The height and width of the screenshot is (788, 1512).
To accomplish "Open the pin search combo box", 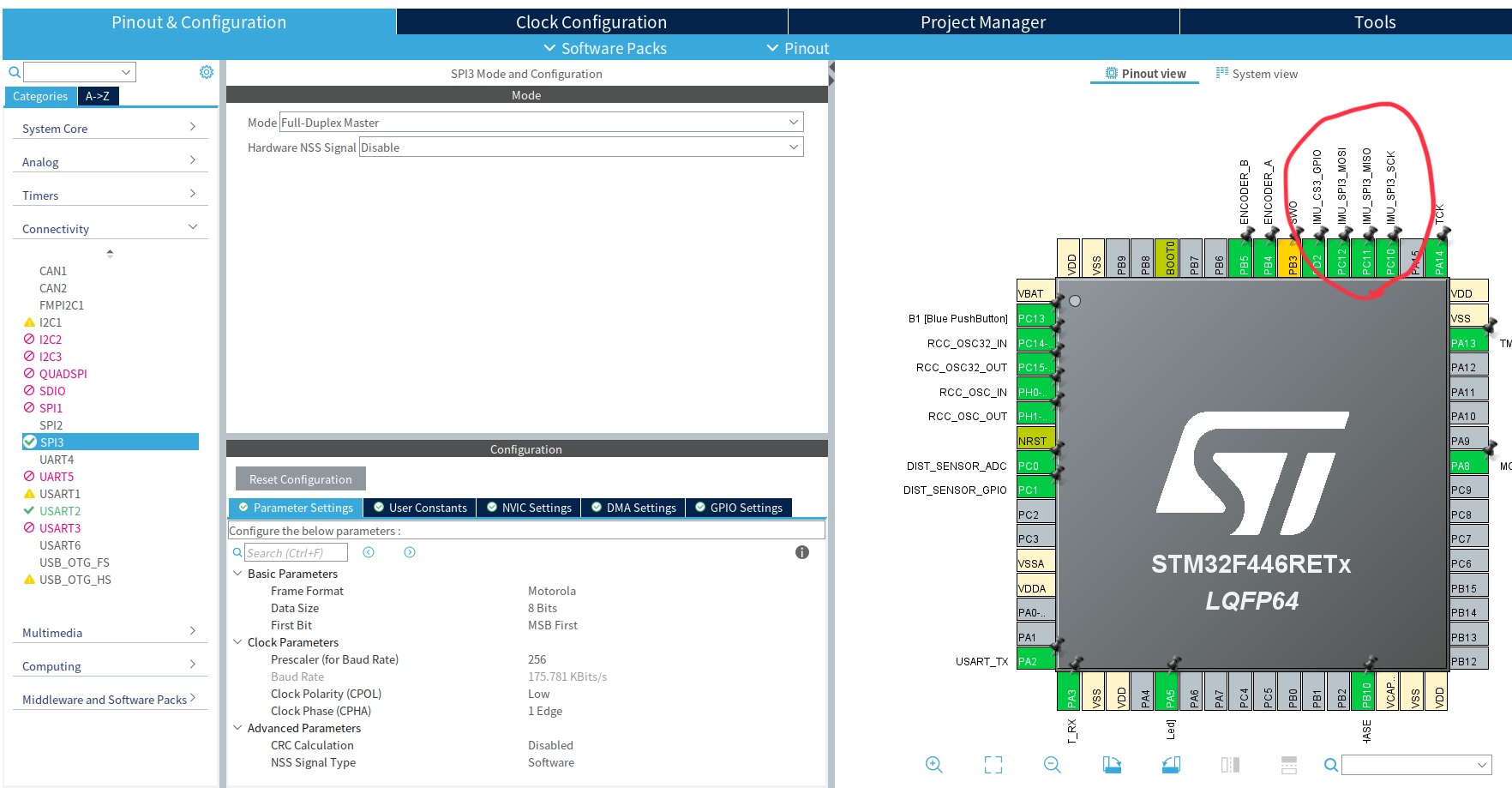I will [1416, 765].
